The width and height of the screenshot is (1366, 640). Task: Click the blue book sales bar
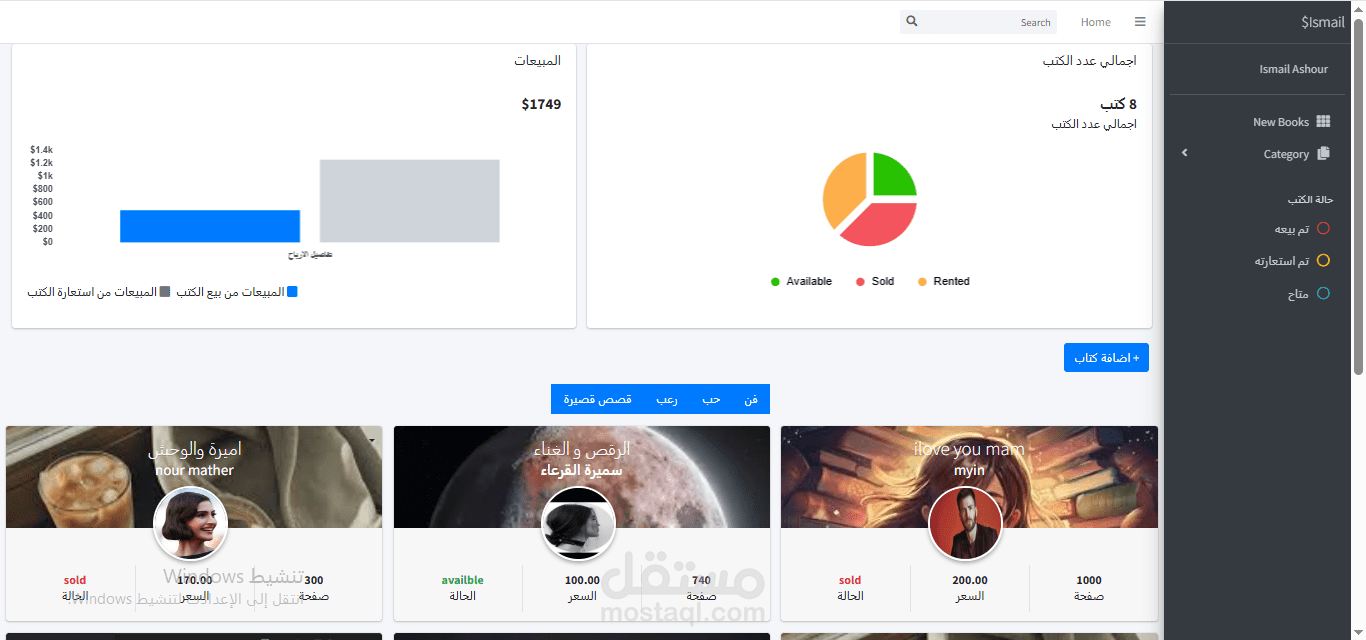[210, 226]
